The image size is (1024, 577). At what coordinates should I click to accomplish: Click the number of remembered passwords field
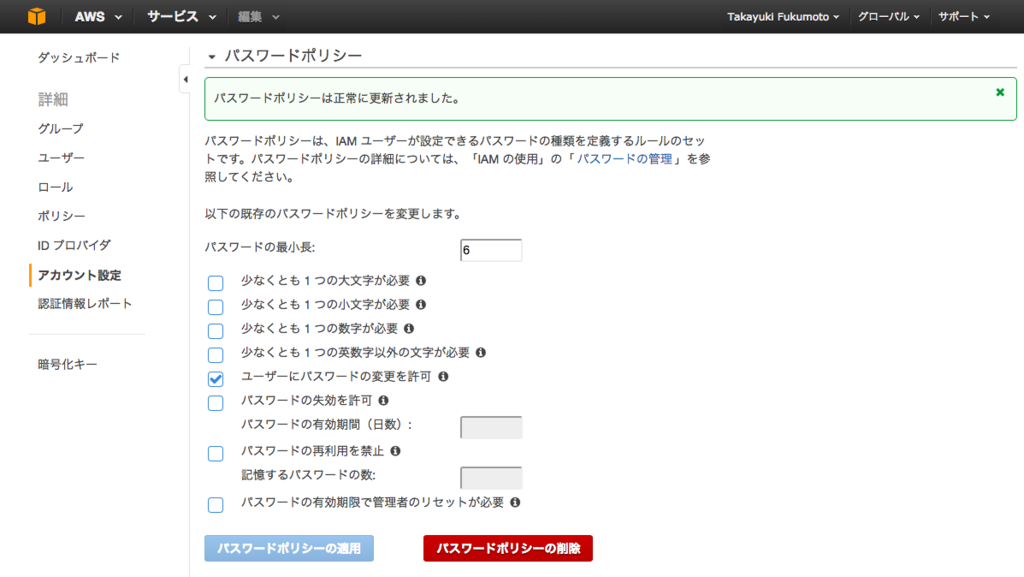pyautogui.click(x=491, y=478)
